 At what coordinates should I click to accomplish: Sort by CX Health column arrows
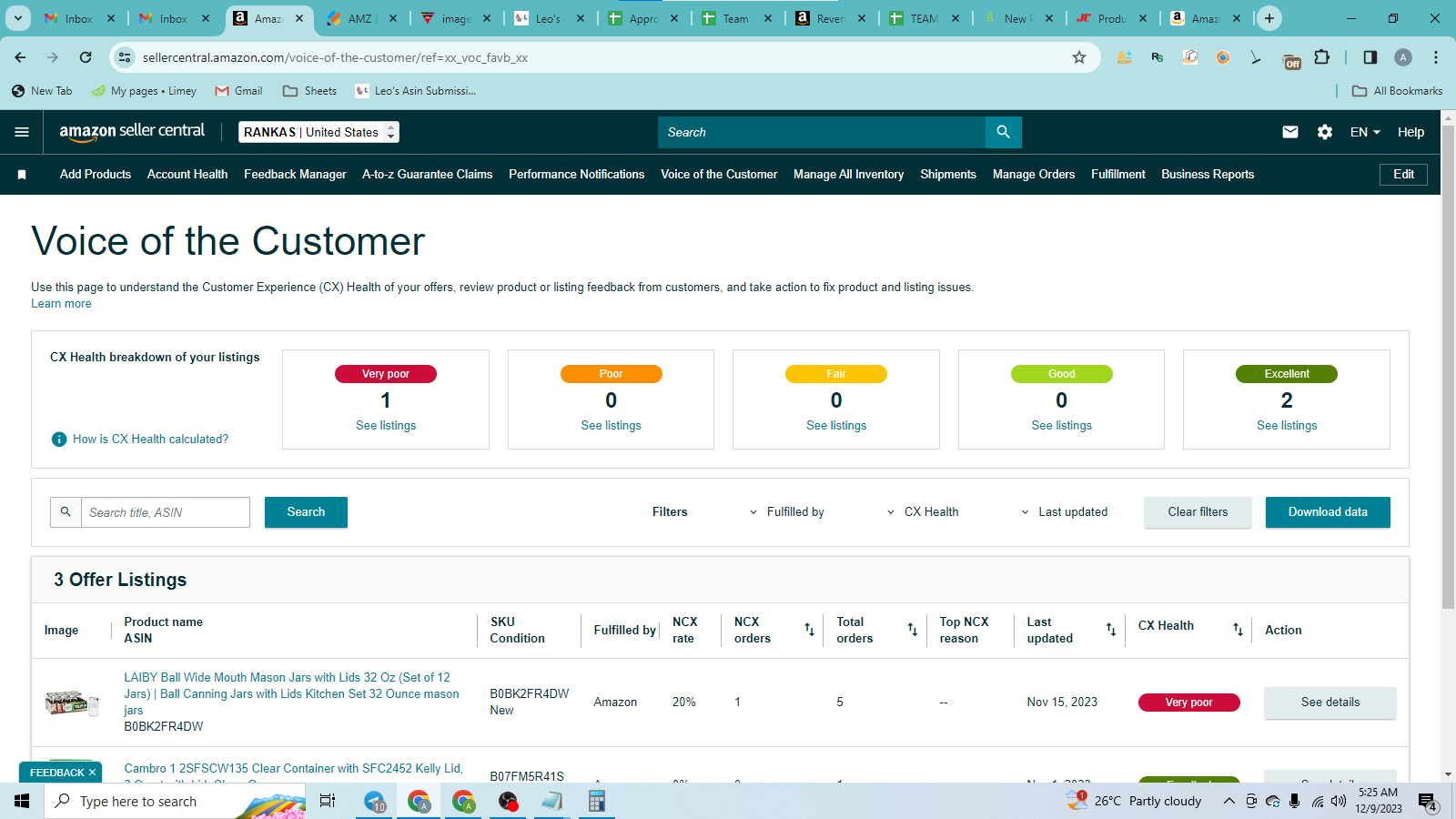click(x=1238, y=630)
